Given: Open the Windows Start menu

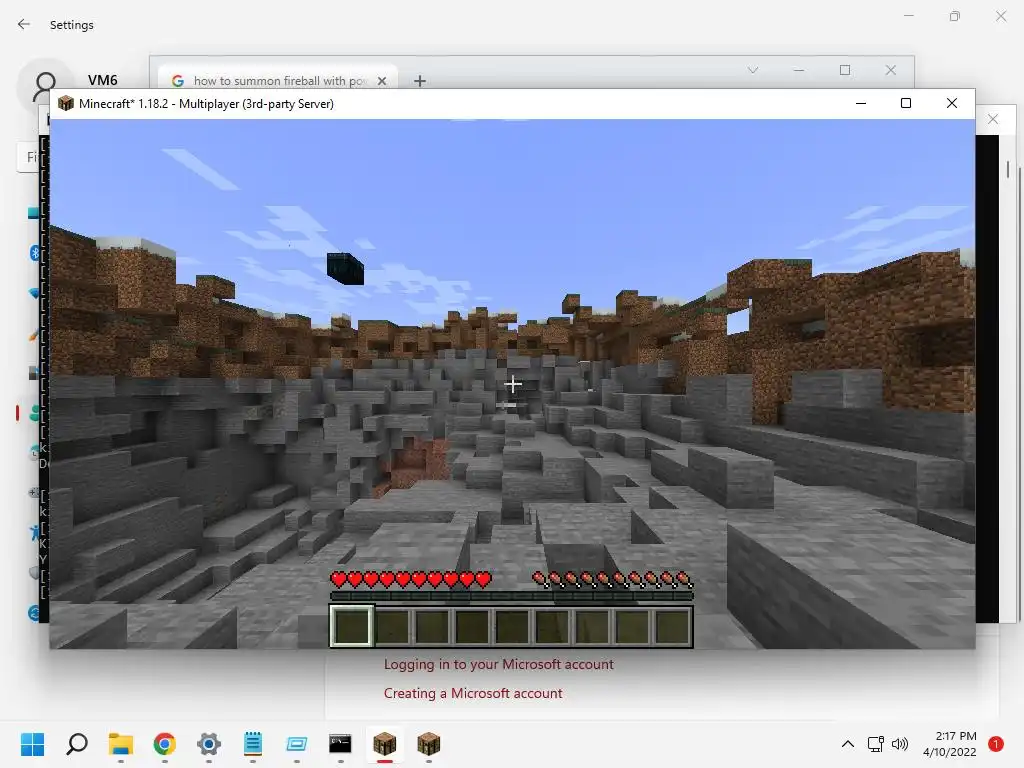Looking at the screenshot, I should (32, 744).
